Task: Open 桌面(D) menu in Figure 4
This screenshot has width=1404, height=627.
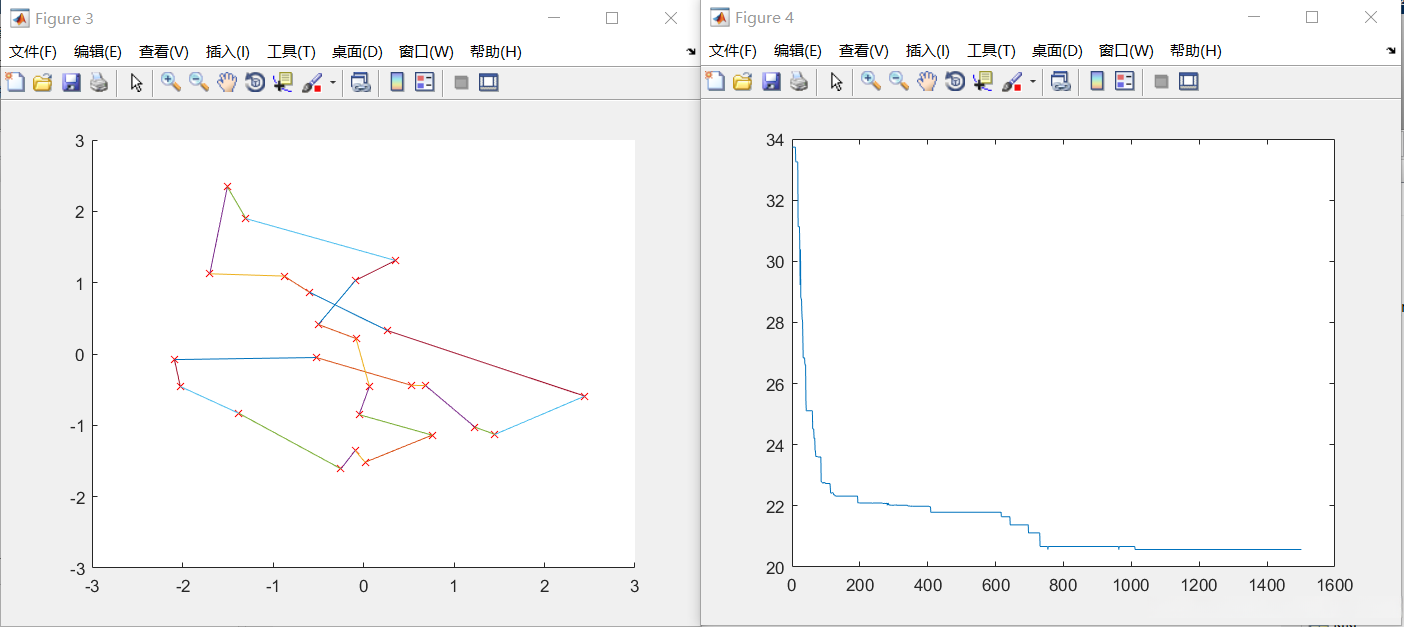Action: click(1057, 51)
